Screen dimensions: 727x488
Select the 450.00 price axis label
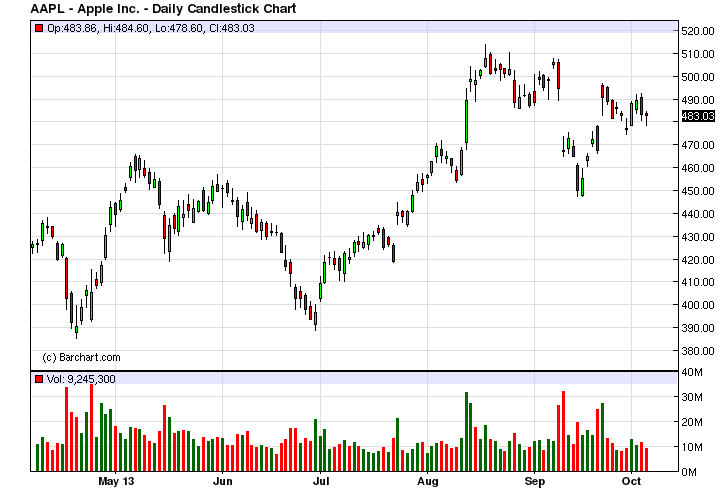698,191
